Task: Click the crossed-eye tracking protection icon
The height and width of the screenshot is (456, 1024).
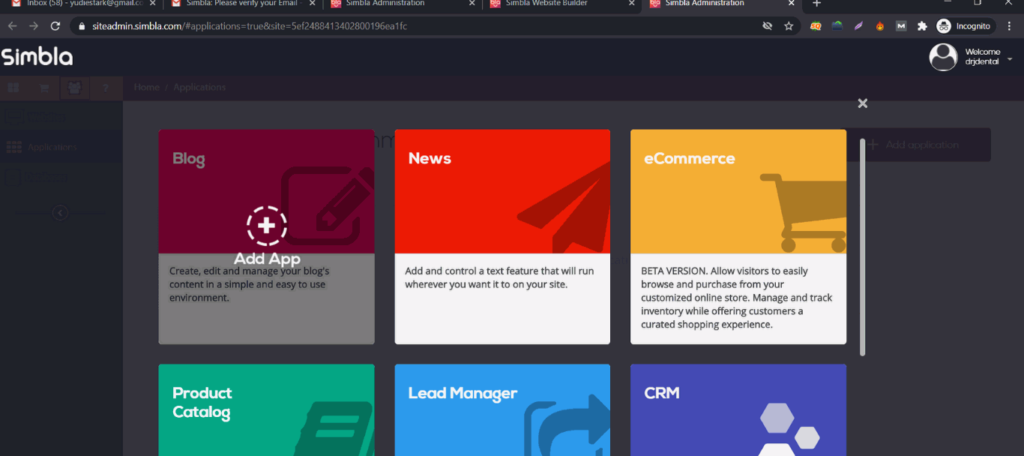Action: click(x=767, y=26)
